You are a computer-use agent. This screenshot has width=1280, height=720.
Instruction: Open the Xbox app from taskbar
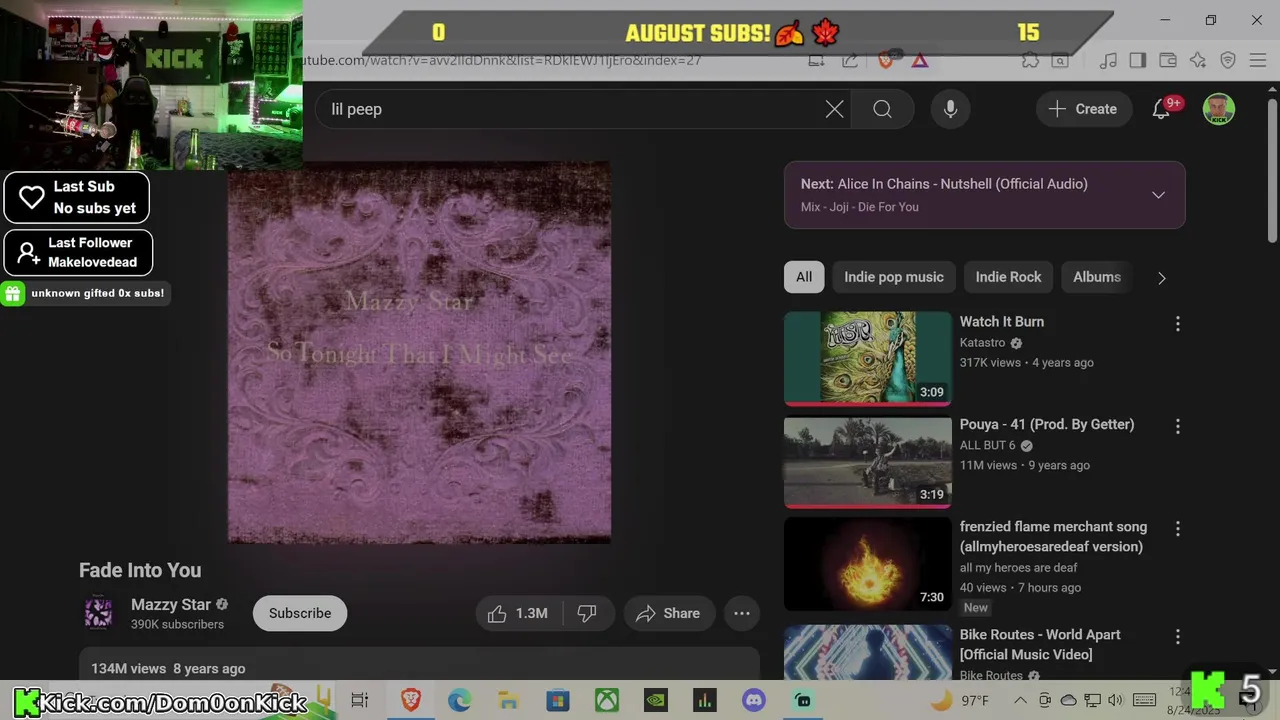point(607,700)
